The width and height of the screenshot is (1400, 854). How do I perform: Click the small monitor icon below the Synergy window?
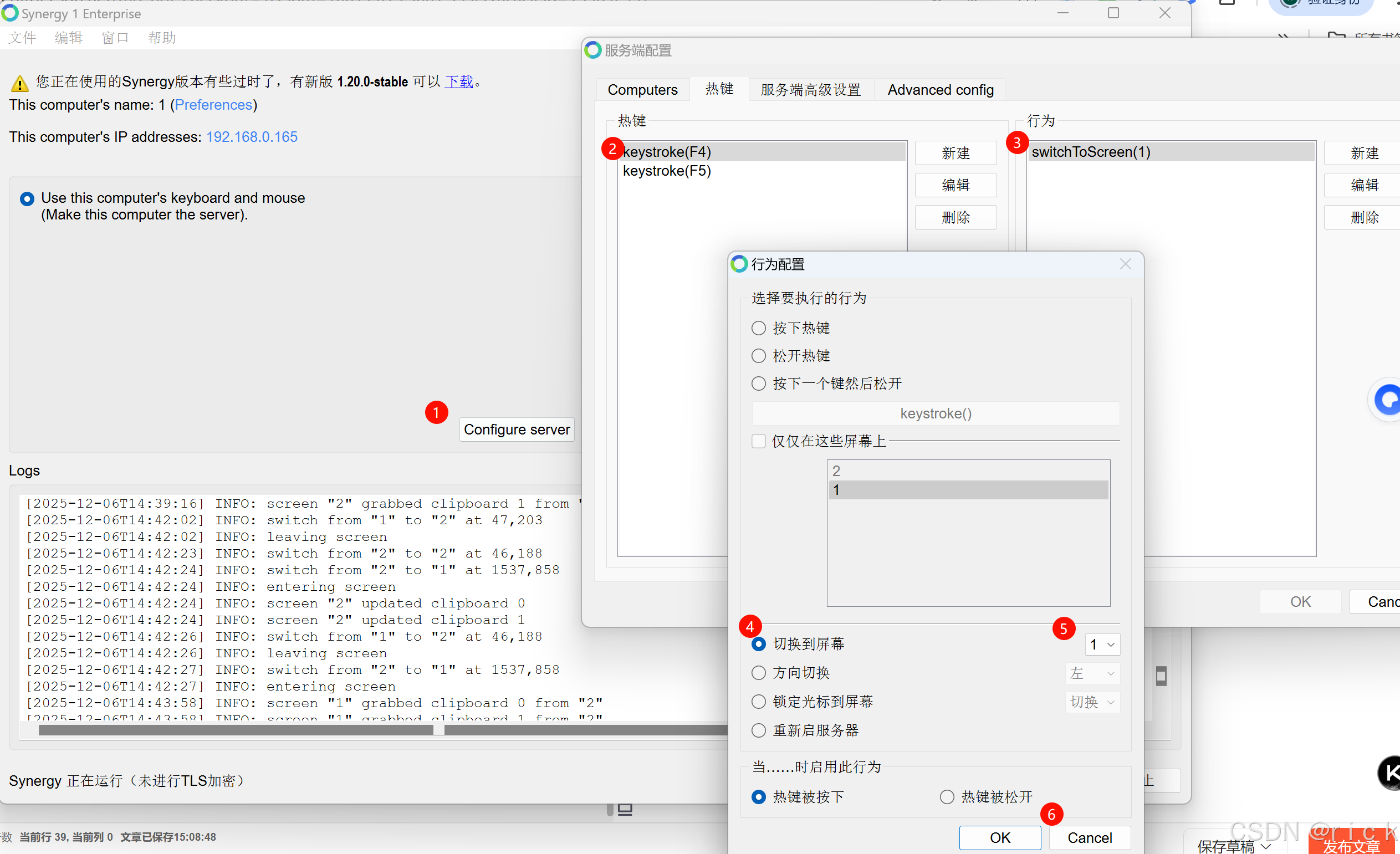tap(625, 809)
